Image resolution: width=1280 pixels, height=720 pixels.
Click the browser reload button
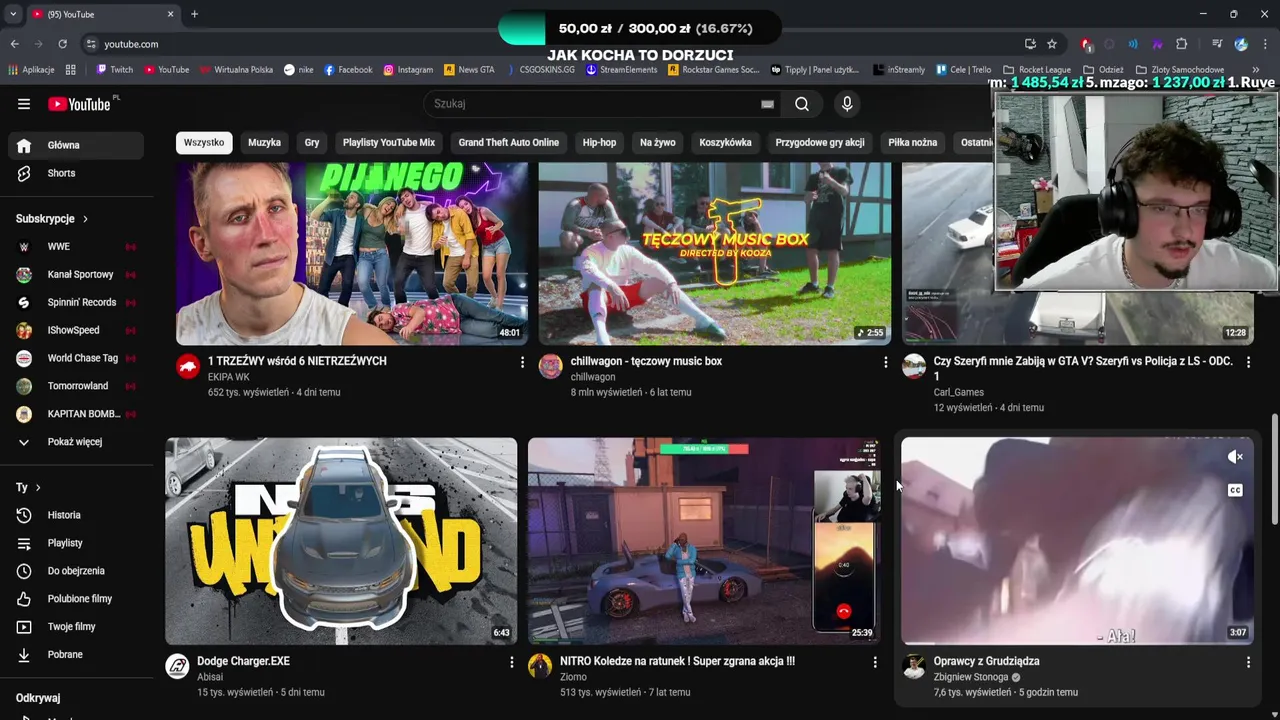[x=62, y=44]
